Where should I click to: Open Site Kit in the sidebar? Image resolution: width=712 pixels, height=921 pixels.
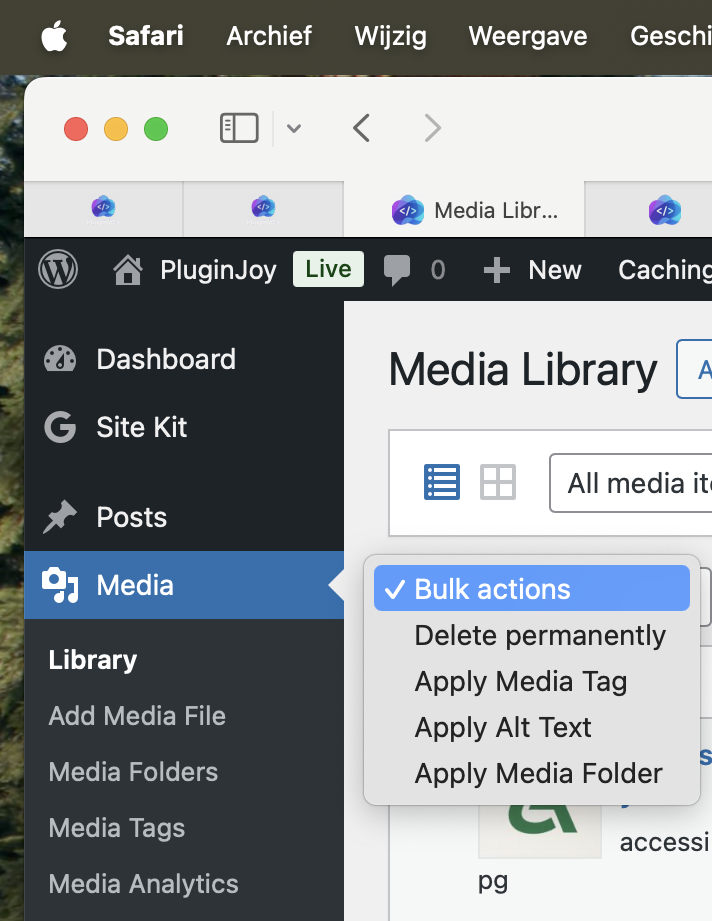click(x=141, y=427)
